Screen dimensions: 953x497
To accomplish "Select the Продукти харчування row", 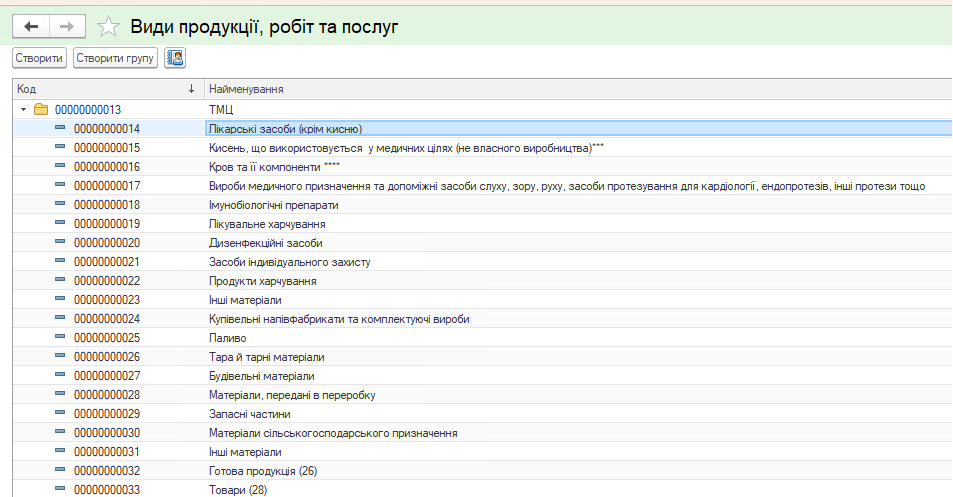I will pos(262,280).
